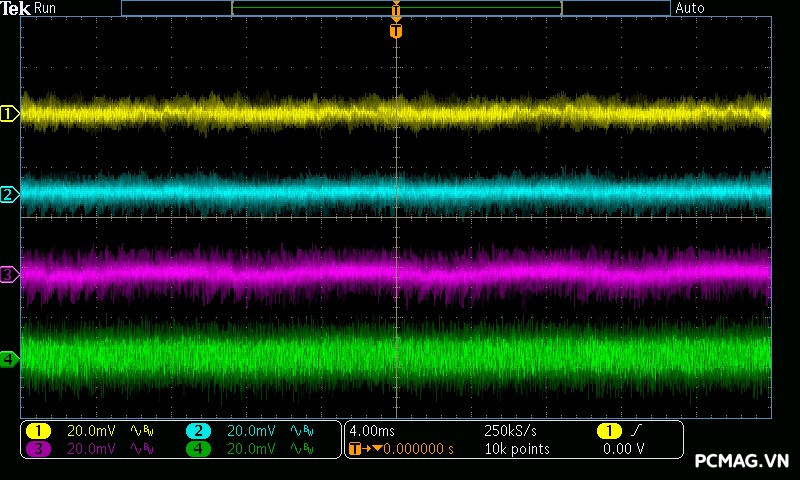Screen dimensions: 800x480
Task: Click the channel 1 yellow ground marker
Action: coord(9,114)
